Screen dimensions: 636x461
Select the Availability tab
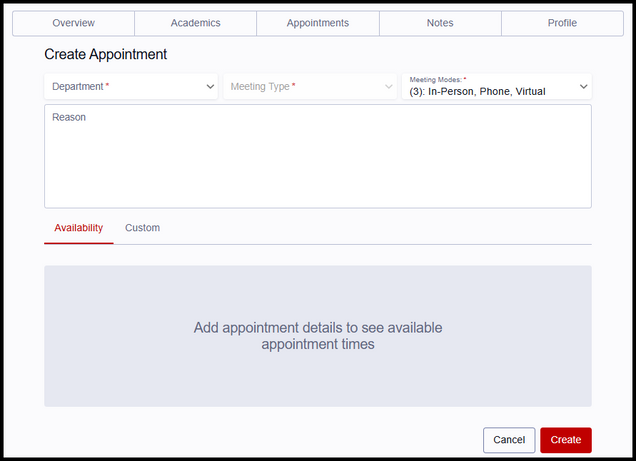pyautogui.click(x=79, y=228)
